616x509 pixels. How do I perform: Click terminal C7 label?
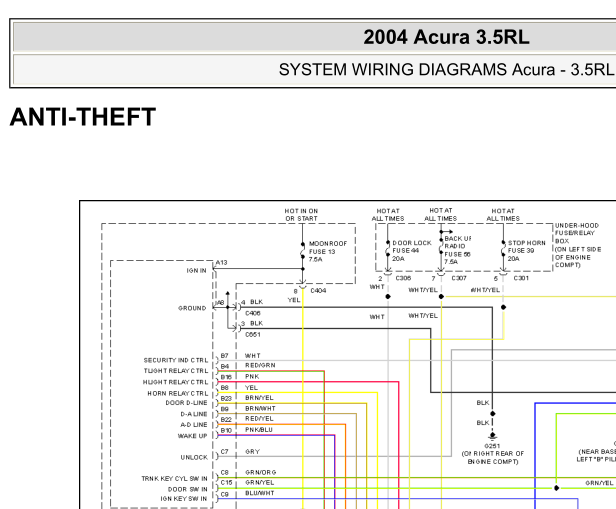click(x=224, y=452)
